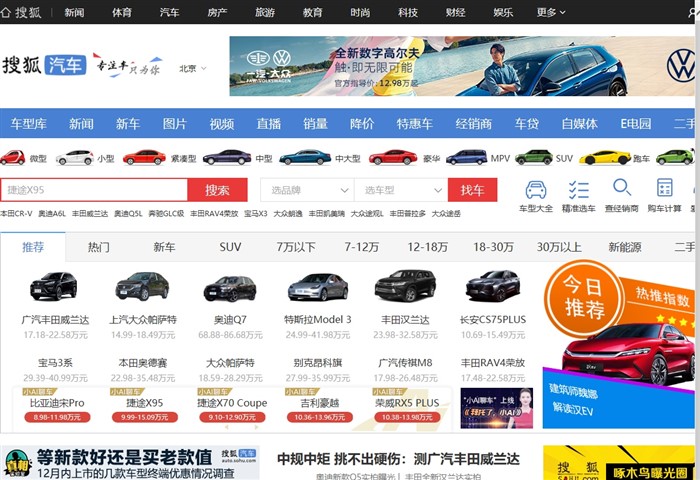Open 丰田汉兰达 car thumbnail
This screenshot has width=700, height=480.
[405, 286]
